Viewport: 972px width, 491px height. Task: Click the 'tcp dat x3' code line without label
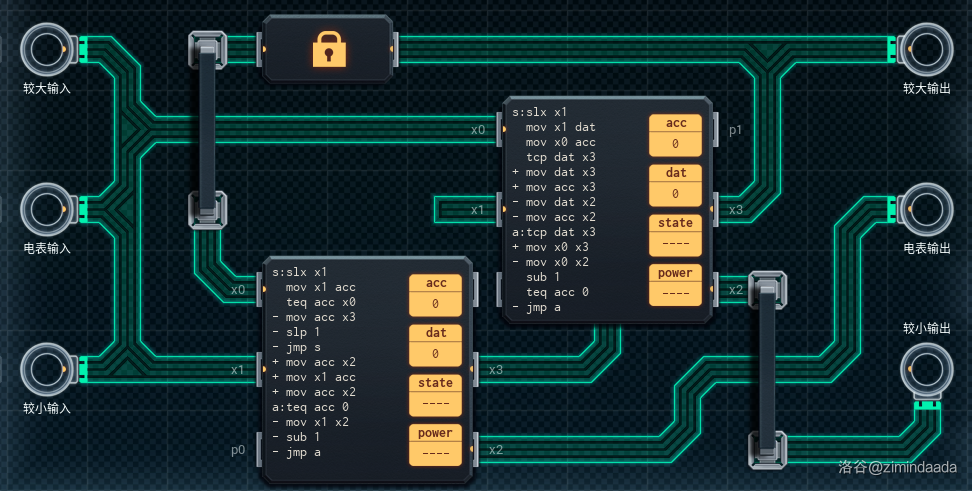560,157
